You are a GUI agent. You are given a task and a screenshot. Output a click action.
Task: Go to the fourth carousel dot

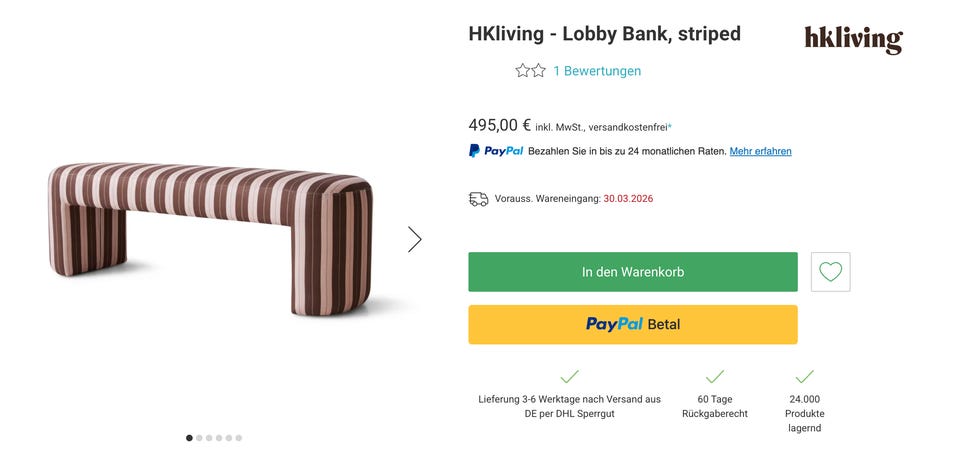pyautogui.click(x=219, y=438)
